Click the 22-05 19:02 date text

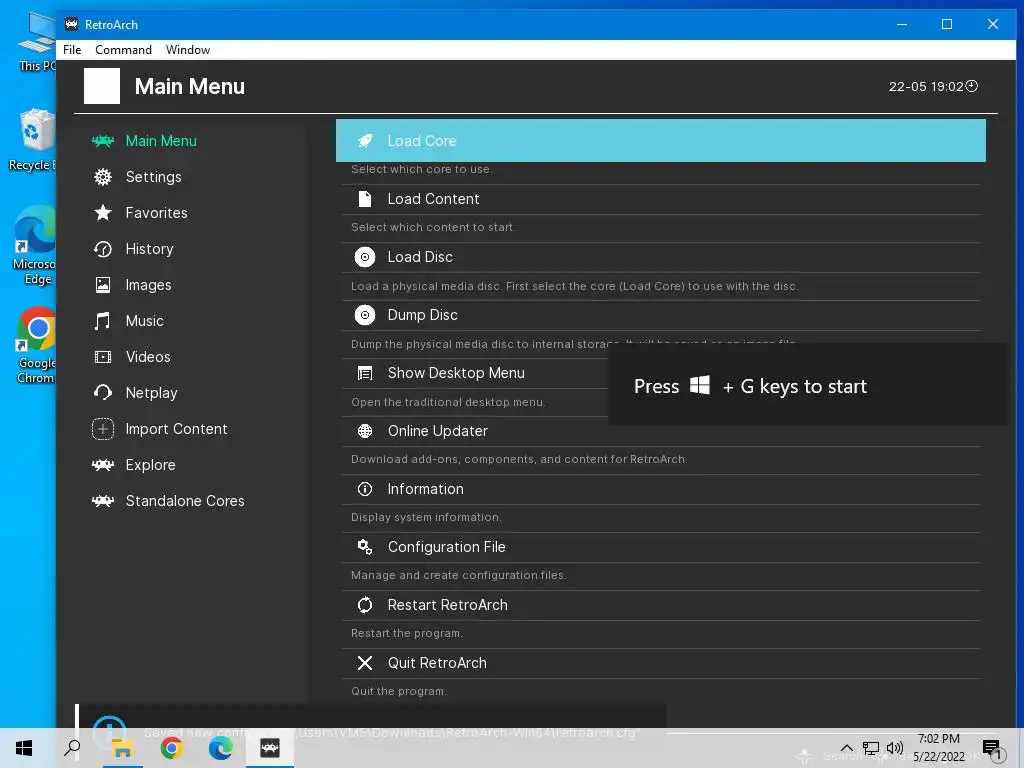[x=926, y=86]
